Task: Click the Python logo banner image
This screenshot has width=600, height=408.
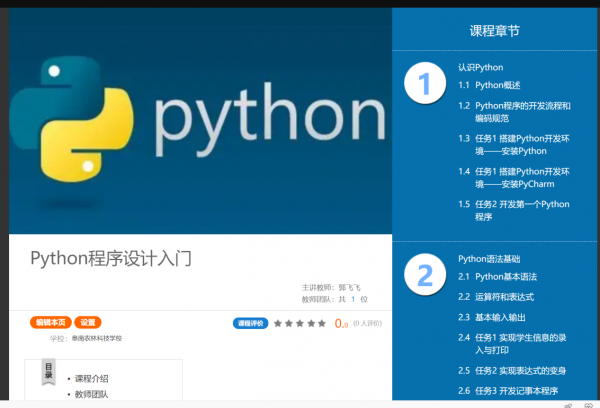Action: (201, 121)
